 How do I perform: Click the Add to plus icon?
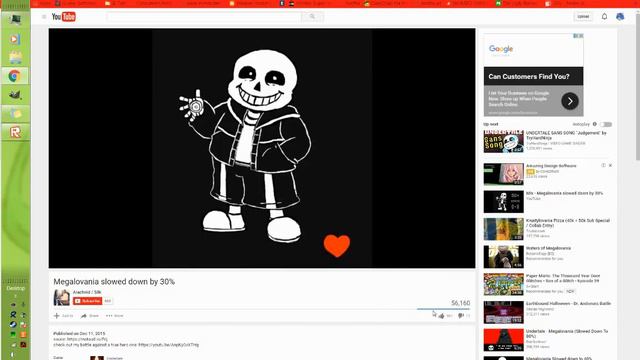coord(57,316)
